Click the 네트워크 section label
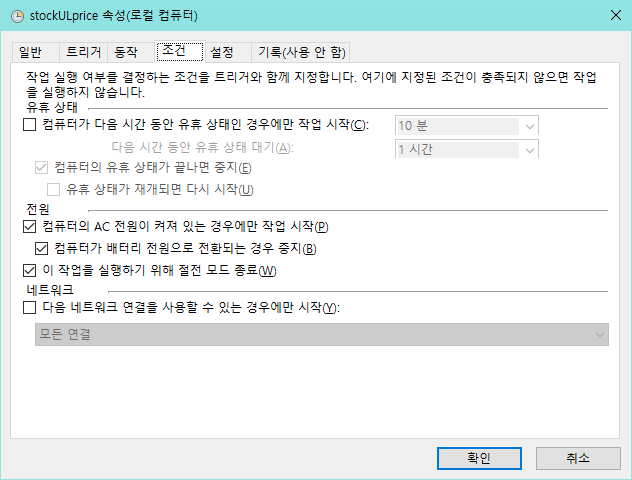This screenshot has width=632, height=480. tap(50, 290)
